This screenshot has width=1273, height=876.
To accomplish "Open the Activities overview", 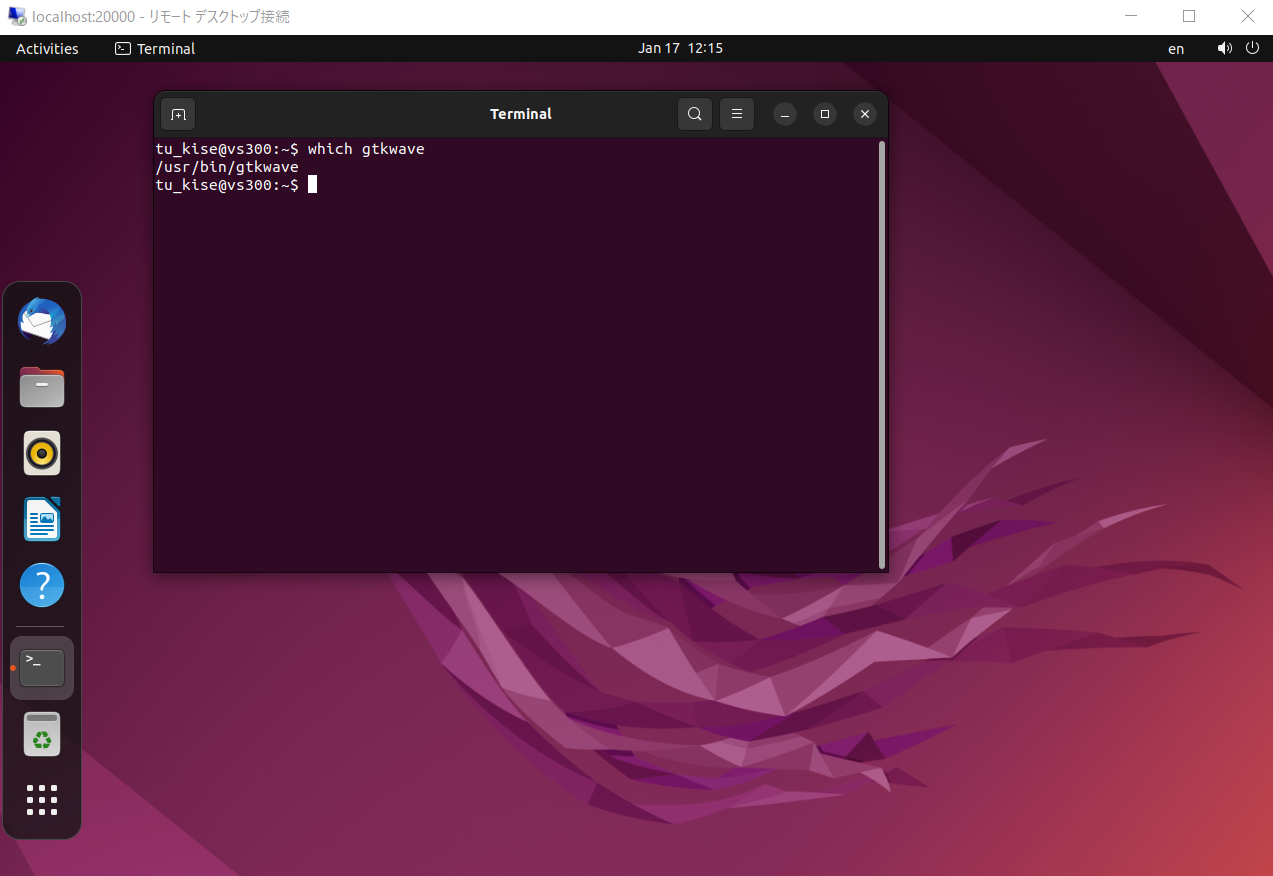I will click(47, 49).
